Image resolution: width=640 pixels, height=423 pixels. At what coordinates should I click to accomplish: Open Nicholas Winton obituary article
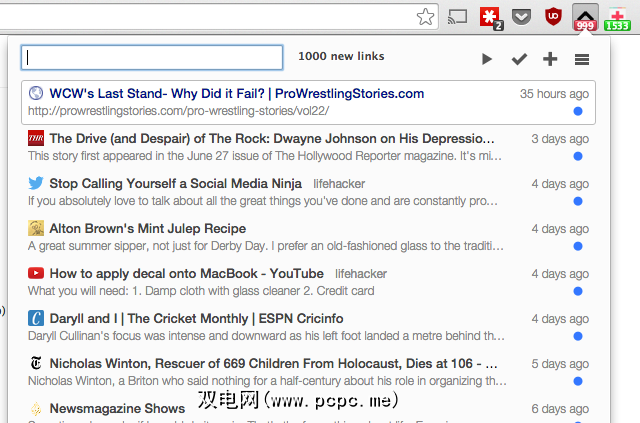point(273,363)
